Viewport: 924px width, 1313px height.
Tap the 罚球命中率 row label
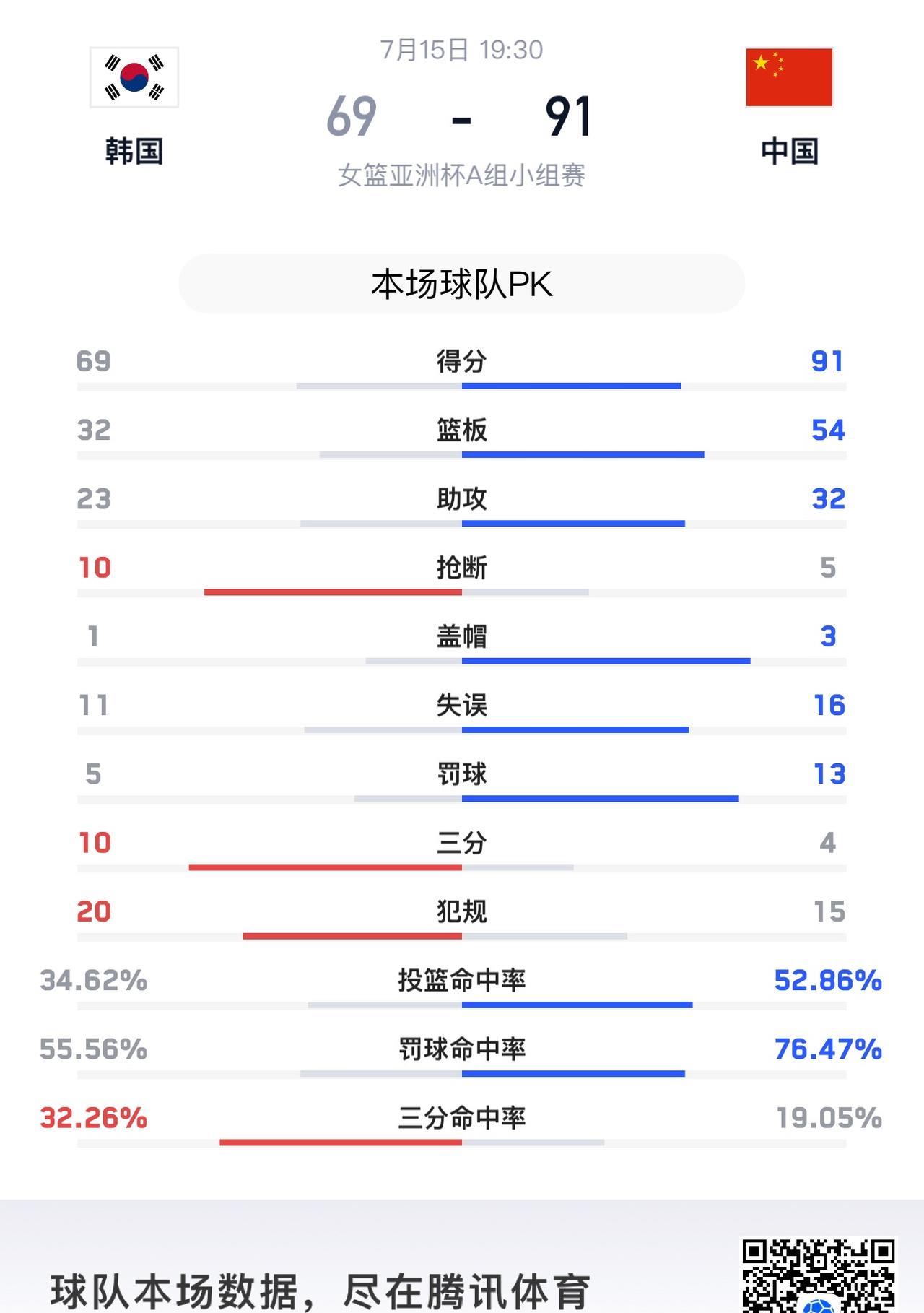pyautogui.click(x=461, y=1049)
